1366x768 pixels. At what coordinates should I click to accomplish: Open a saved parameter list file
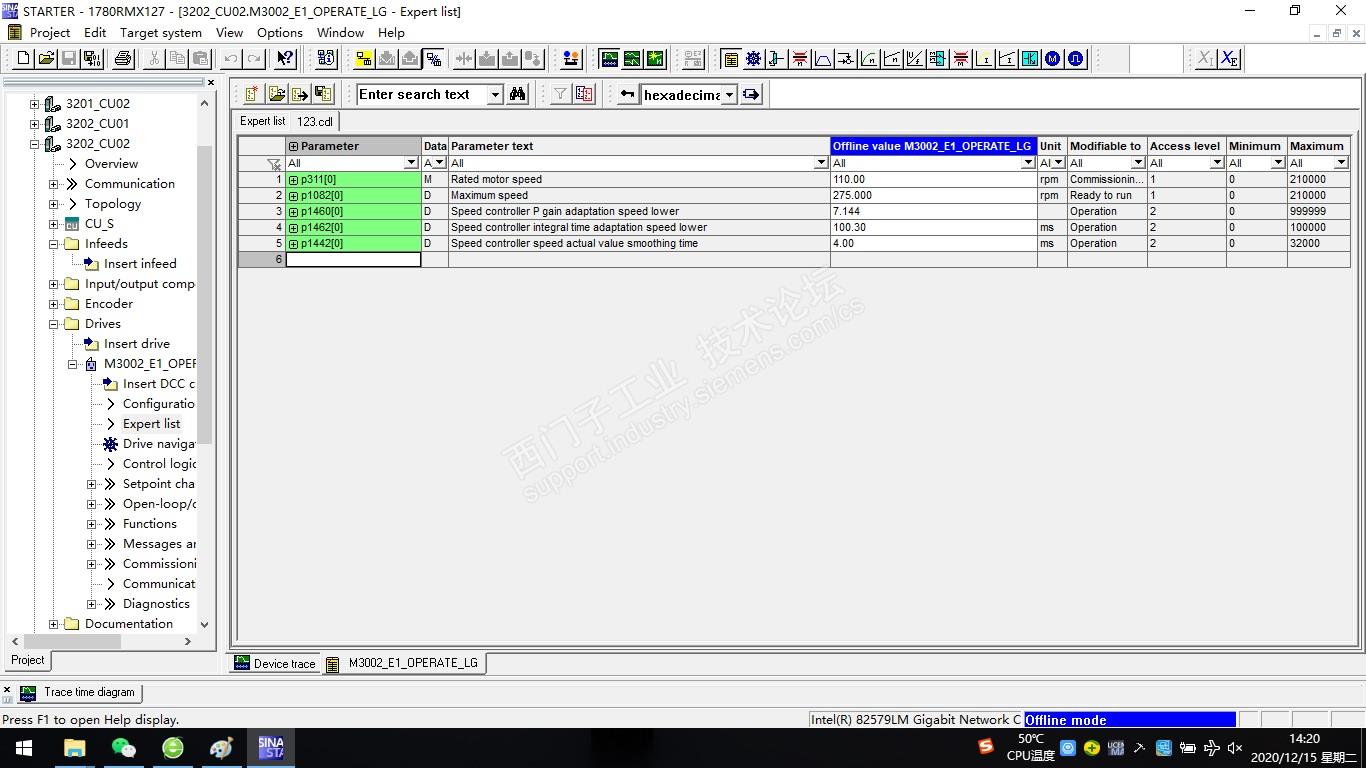[x=276, y=94]
